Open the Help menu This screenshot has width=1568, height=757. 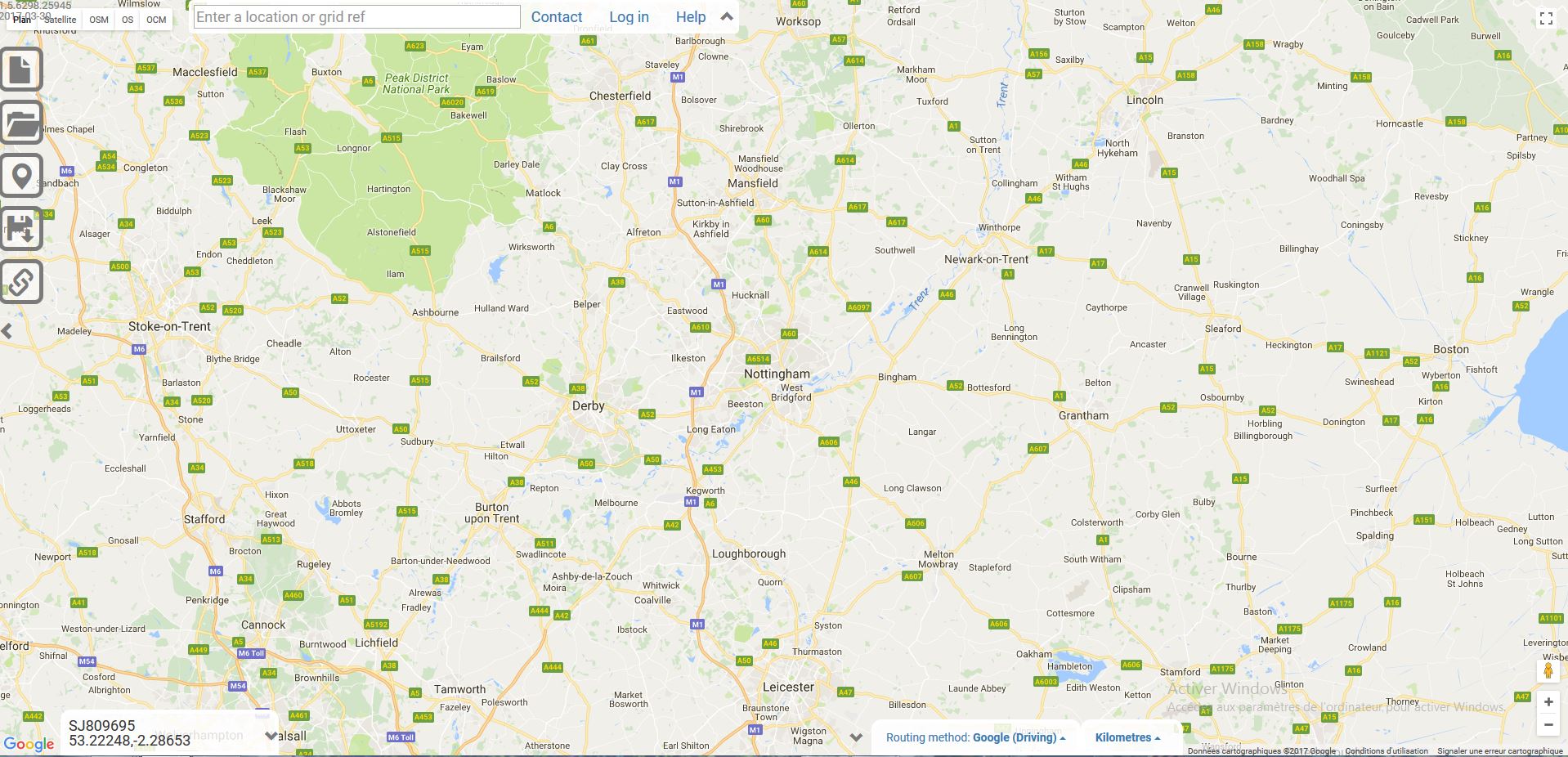coord(691,17)
